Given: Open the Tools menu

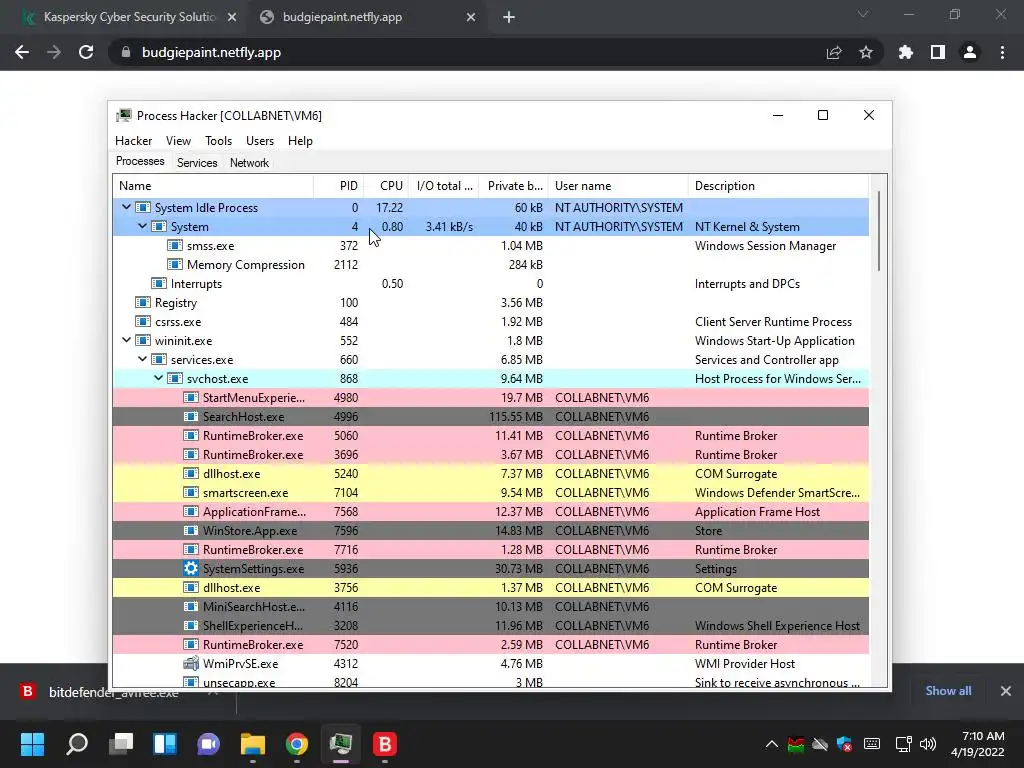Looking at the screenshot, I should [x=218, y=140].
